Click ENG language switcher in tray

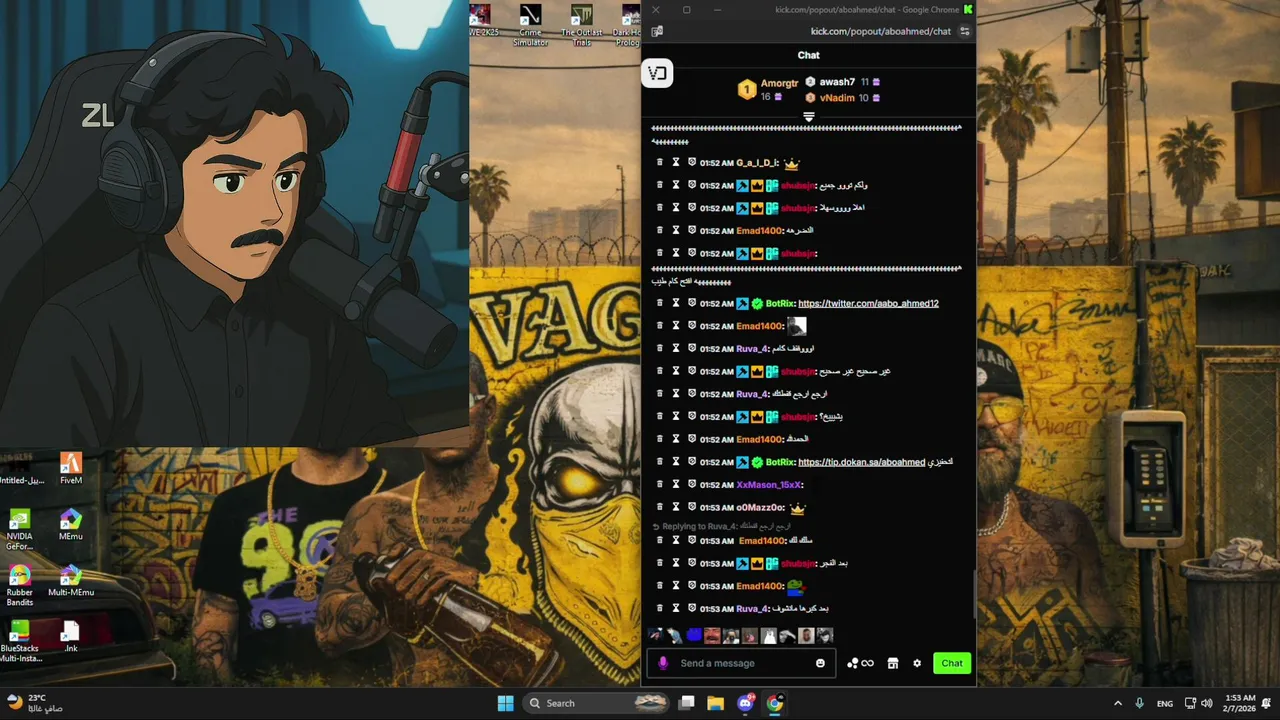click(1165, 703)
